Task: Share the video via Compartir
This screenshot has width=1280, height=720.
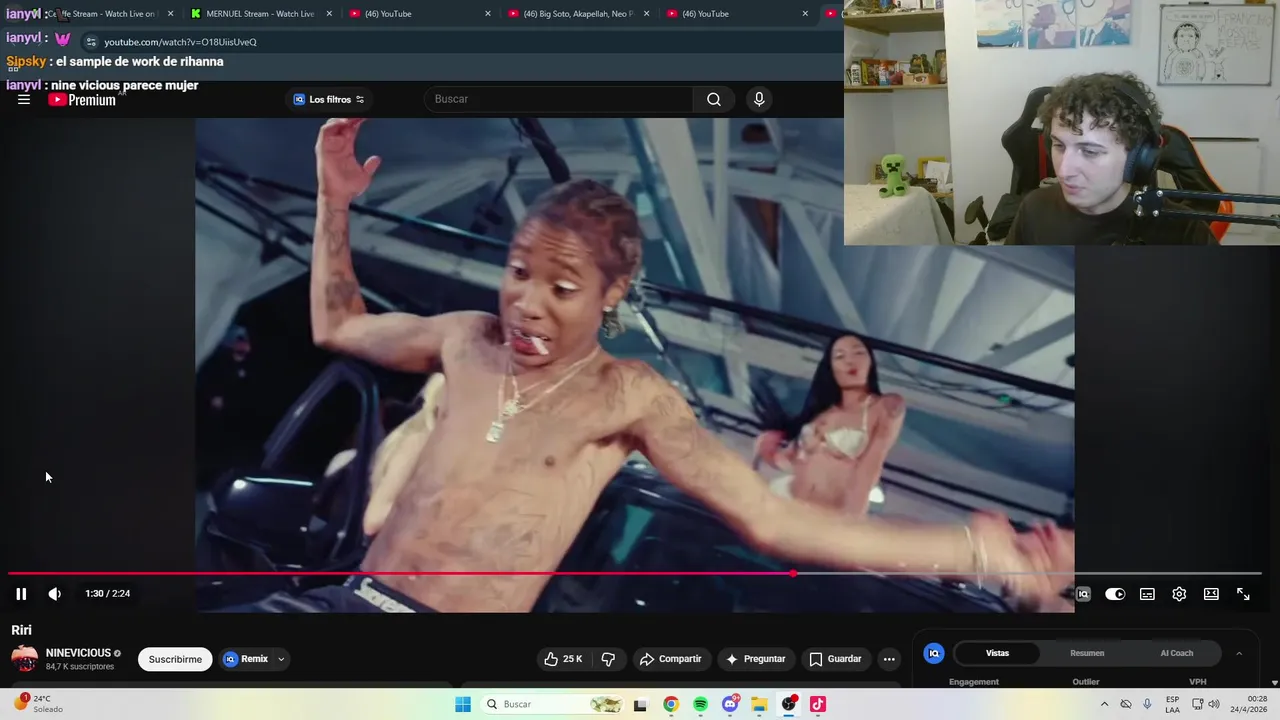Action: coord(670,659)
